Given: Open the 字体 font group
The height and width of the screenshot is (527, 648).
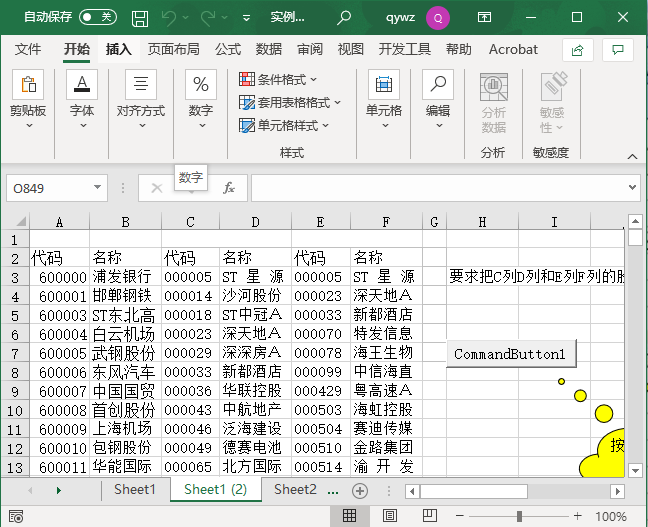Looking at the screenshot, I should tap(82, 99).
